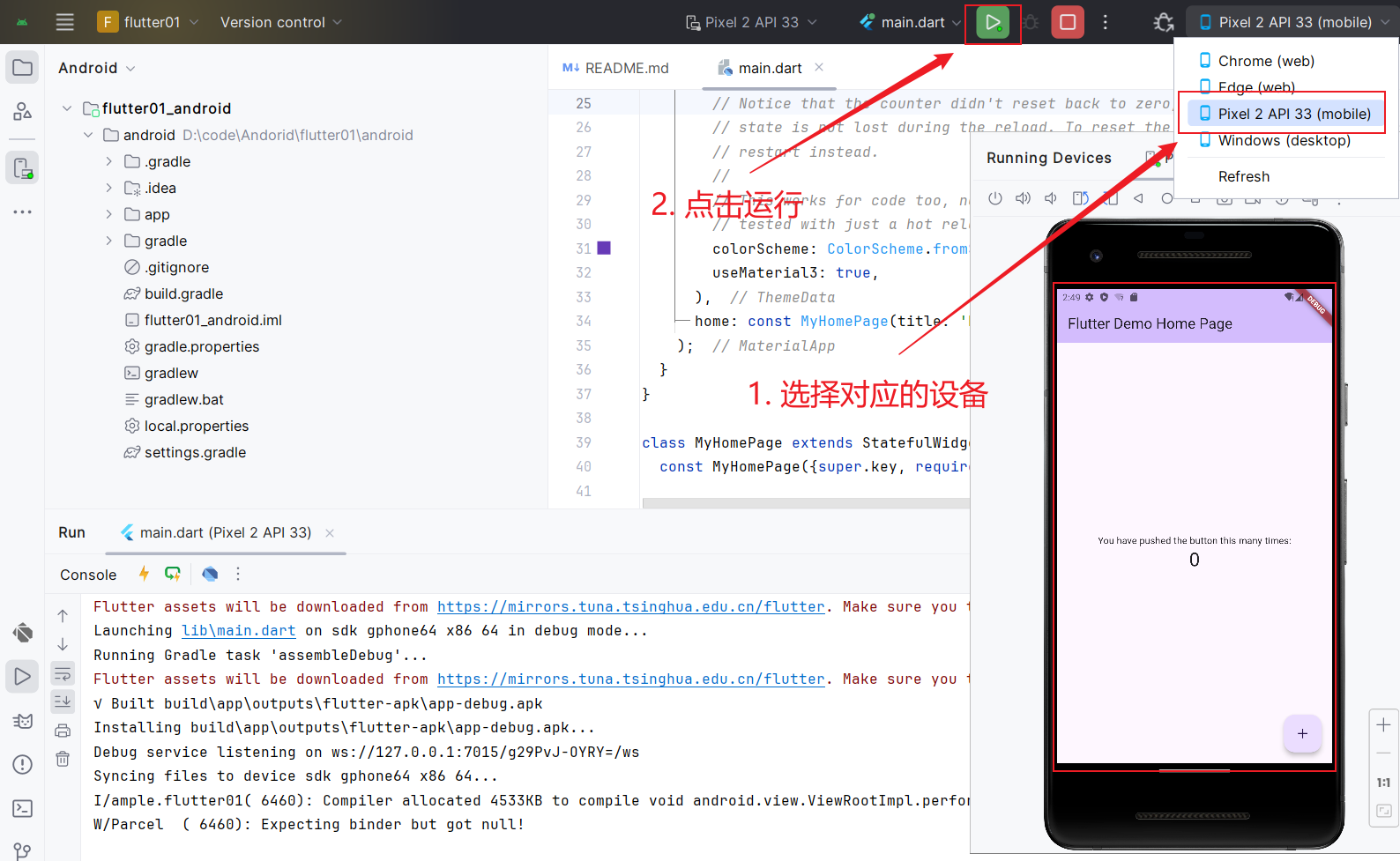Click Refresh in device menu
The width and height of the screenshot is (1400, 861).
(1244, 176)
